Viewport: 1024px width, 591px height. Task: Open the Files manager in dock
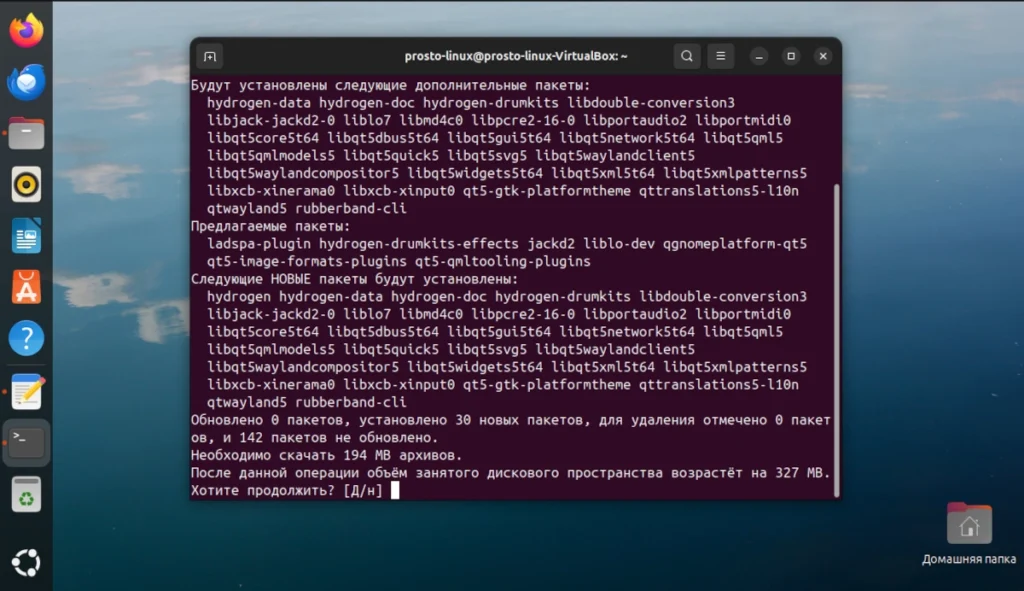pyautogui.click(x=26, y=133)
